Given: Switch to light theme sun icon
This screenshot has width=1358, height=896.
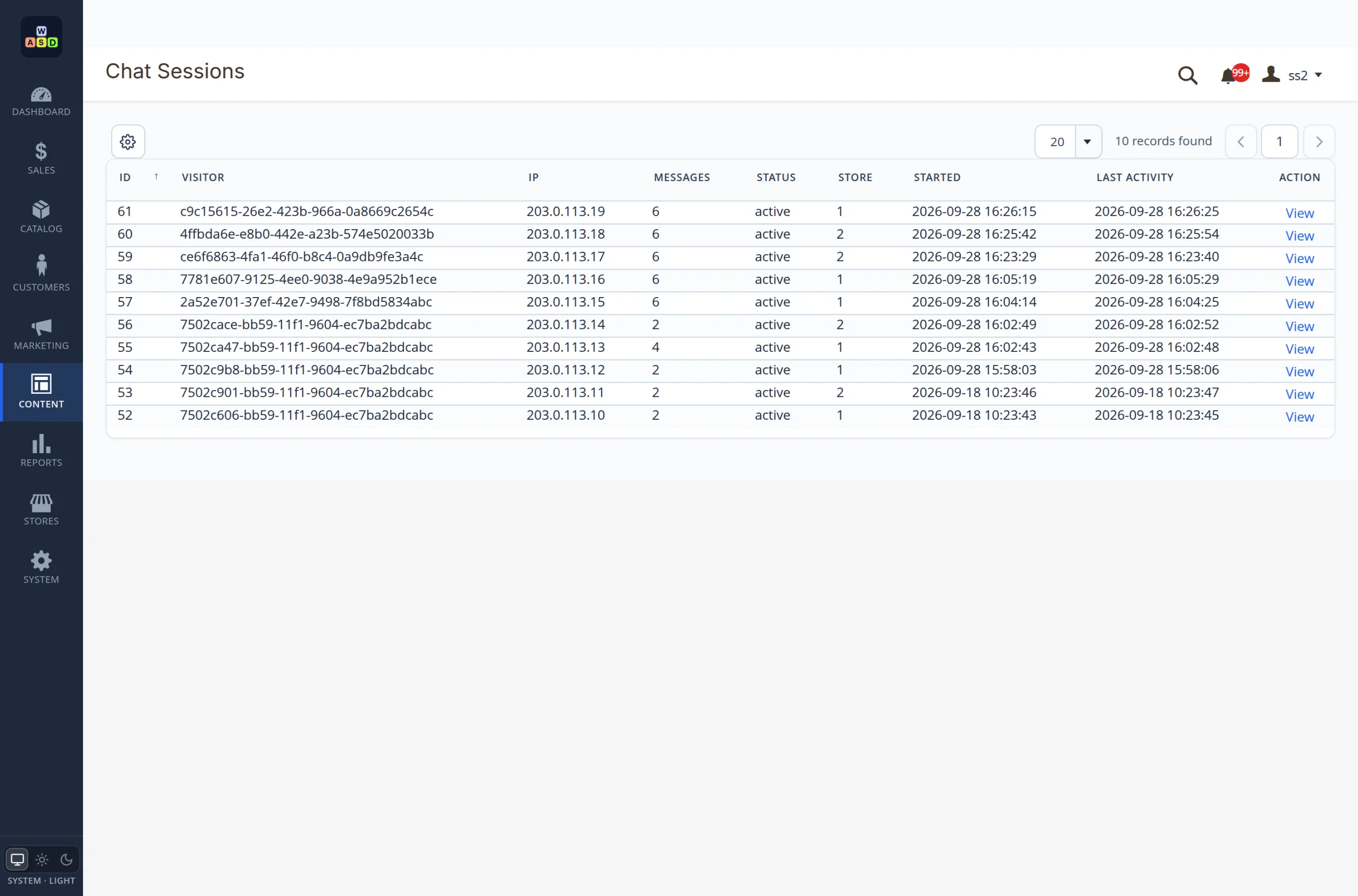Looking at the screenshot, I should pyautogui.click(x=42, y=859).
